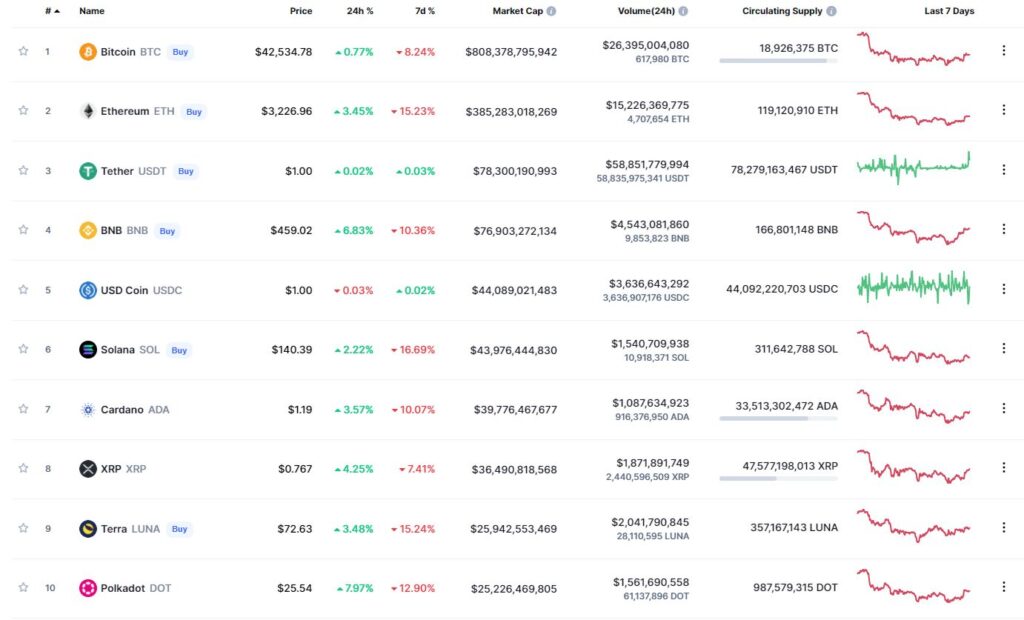
Task: Click the Polkadot pink logo icon
Action: click(x=88, y=588)
